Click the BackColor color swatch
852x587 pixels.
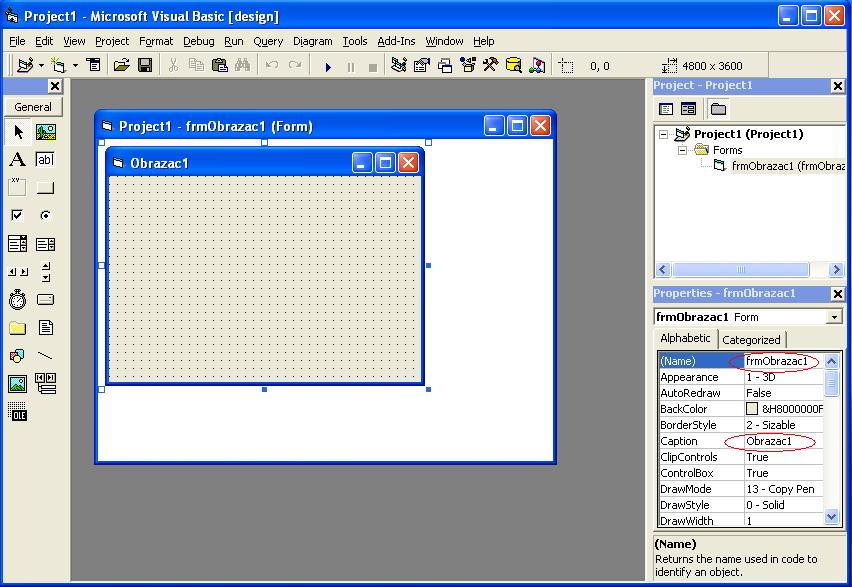coord(752,409)
